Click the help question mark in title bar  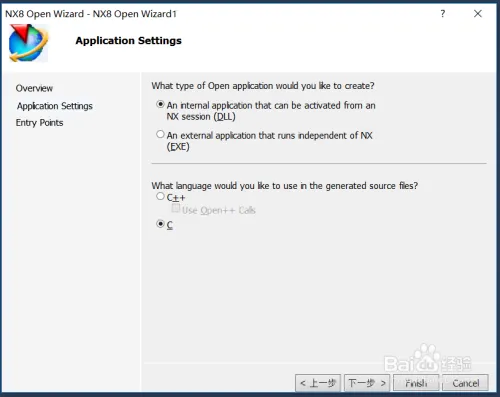tap(443, 14)
